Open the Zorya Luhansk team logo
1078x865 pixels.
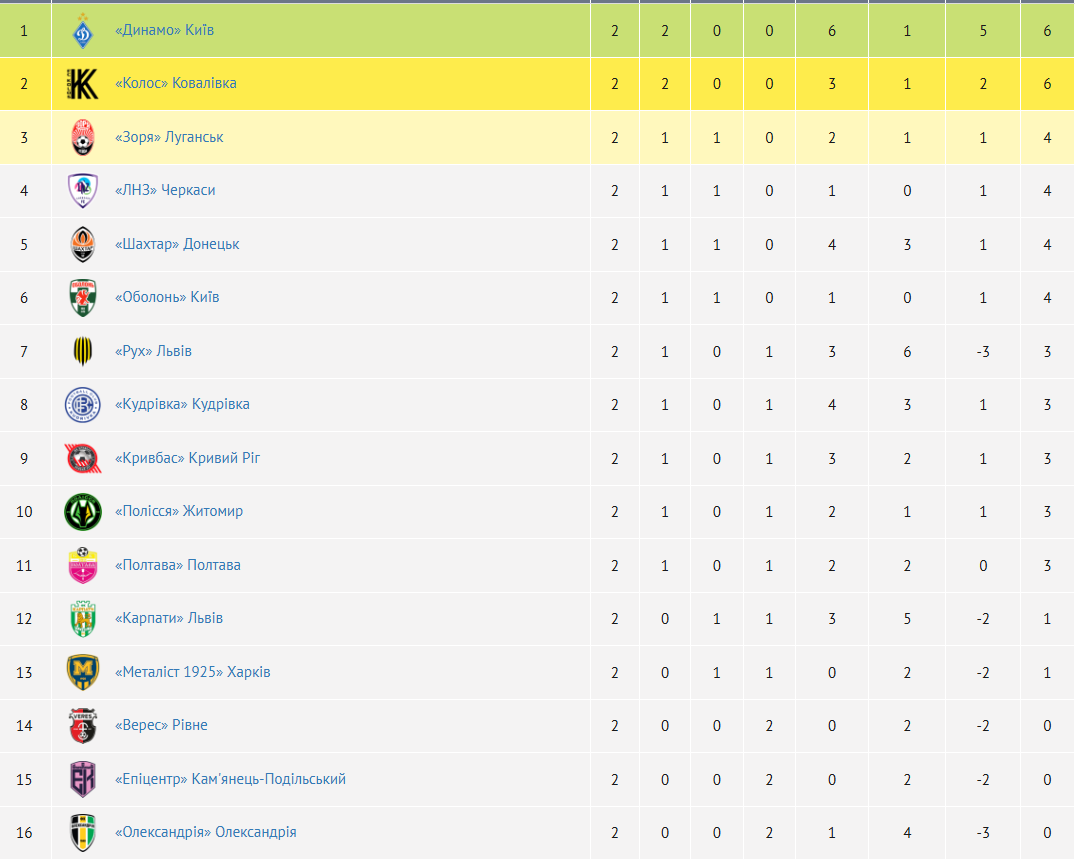click(x=82, y=138)
